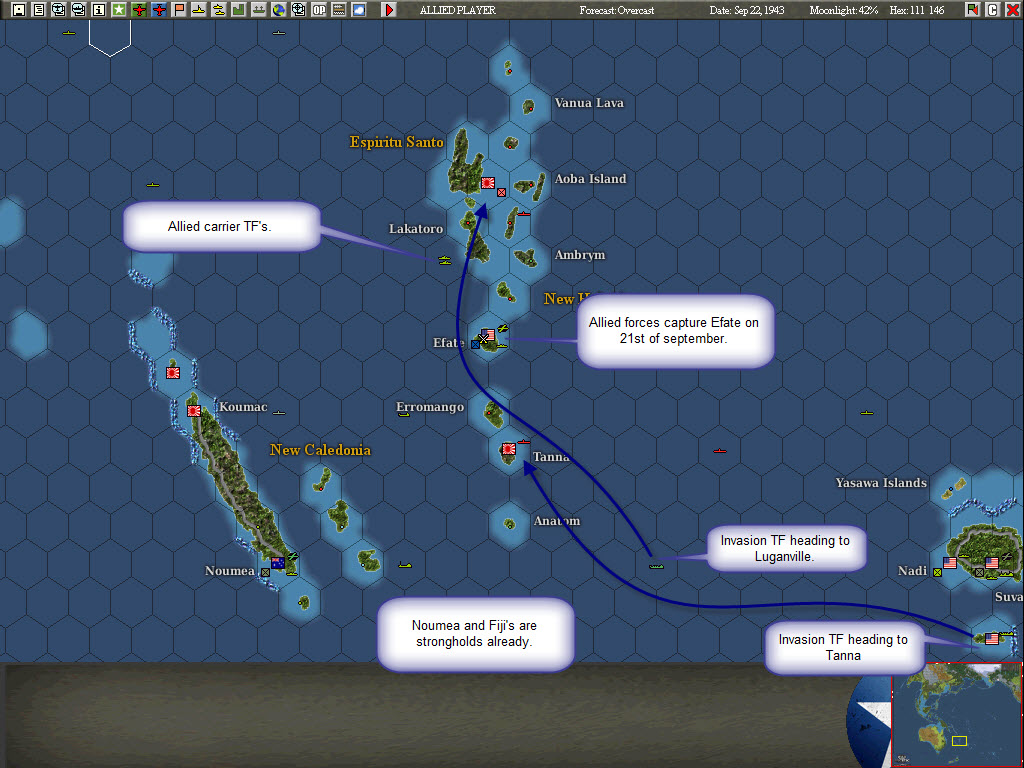
Task: Click the Vanua Lava label
Action: [589, 103]
